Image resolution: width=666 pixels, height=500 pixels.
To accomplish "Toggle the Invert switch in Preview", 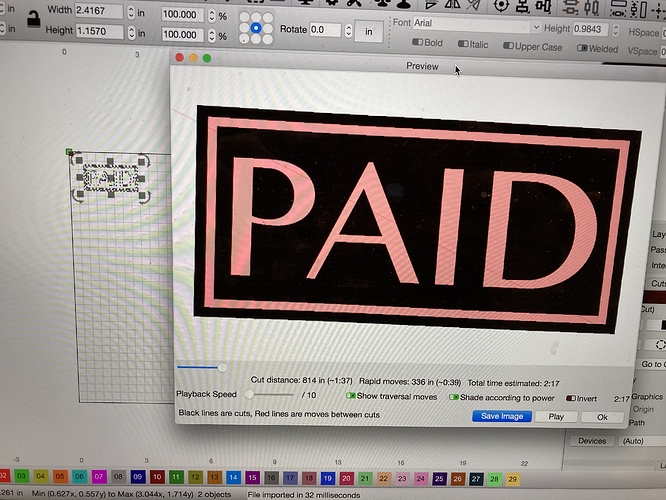I will tap(571, 398).
